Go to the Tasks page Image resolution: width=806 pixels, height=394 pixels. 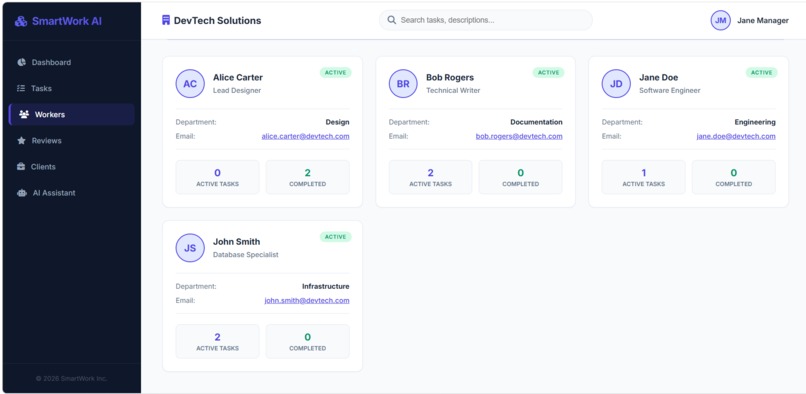point(72,88)
